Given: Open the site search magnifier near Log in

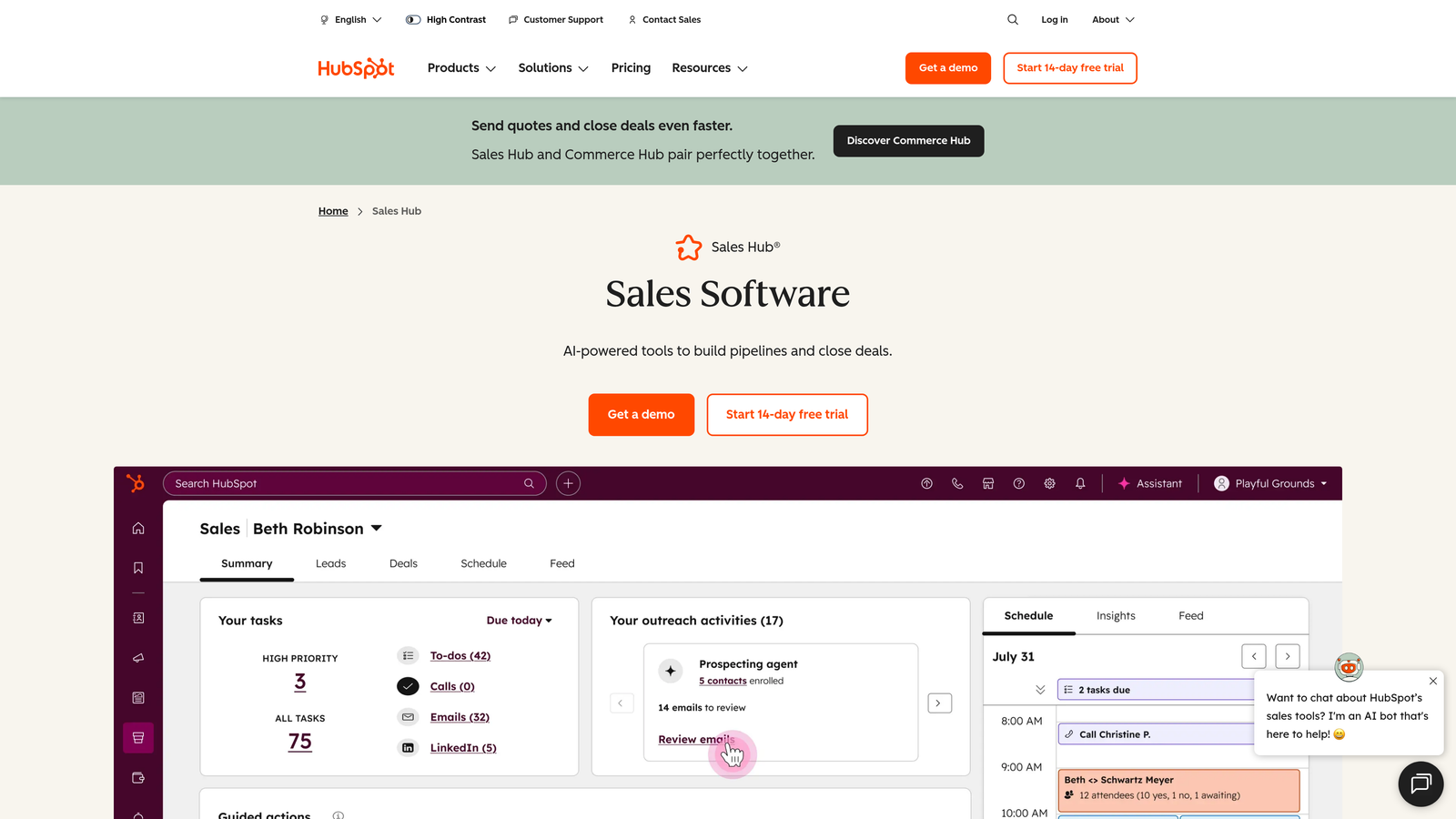Looking at the screenshot, I should click(x=1012, y=19).
